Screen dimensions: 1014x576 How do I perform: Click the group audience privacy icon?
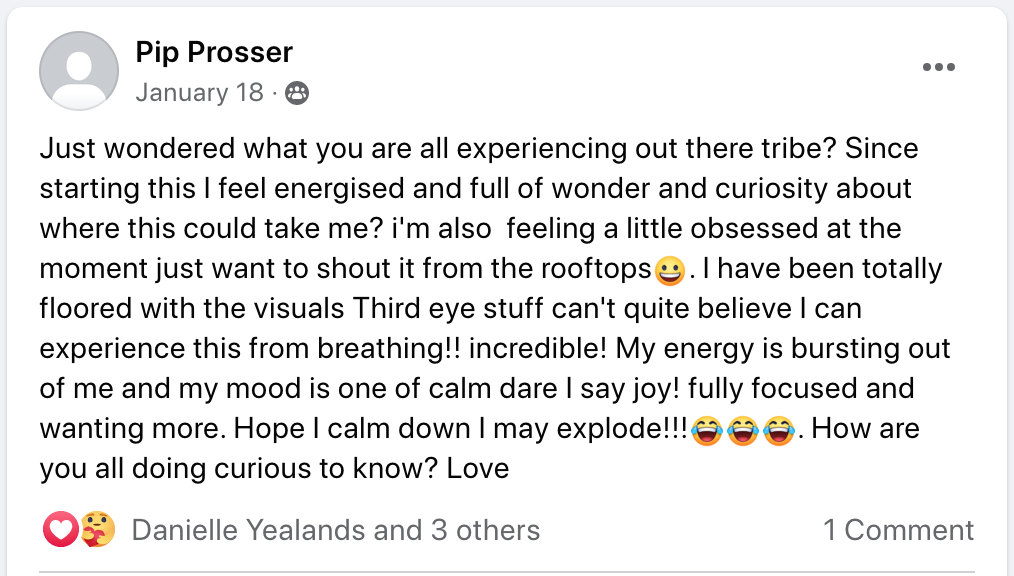(297, 94)
